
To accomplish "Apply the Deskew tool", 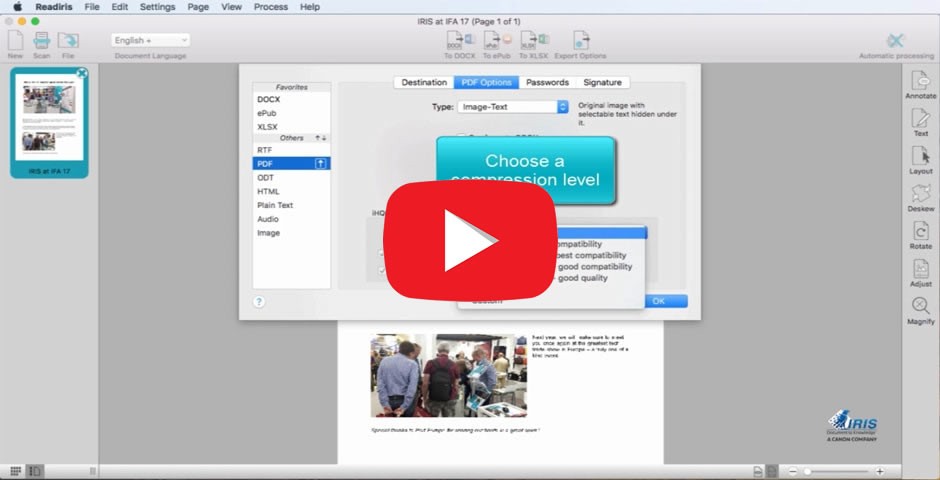I will [920, 194].
